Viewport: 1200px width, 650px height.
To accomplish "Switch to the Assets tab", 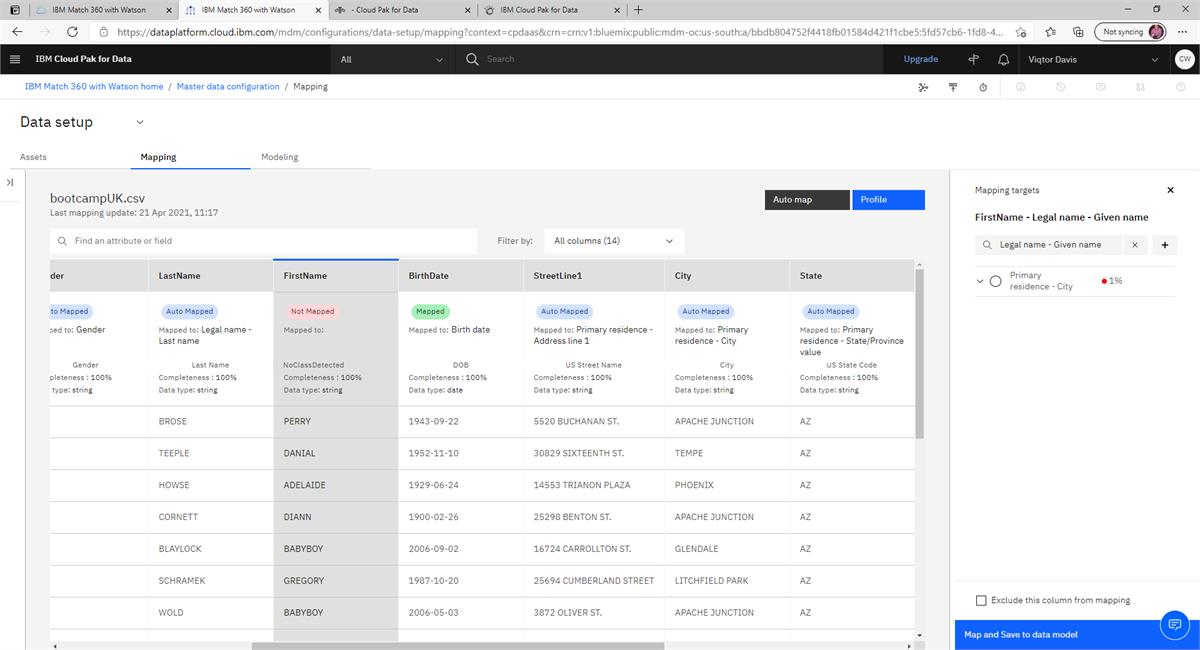I will coord(33,157).
